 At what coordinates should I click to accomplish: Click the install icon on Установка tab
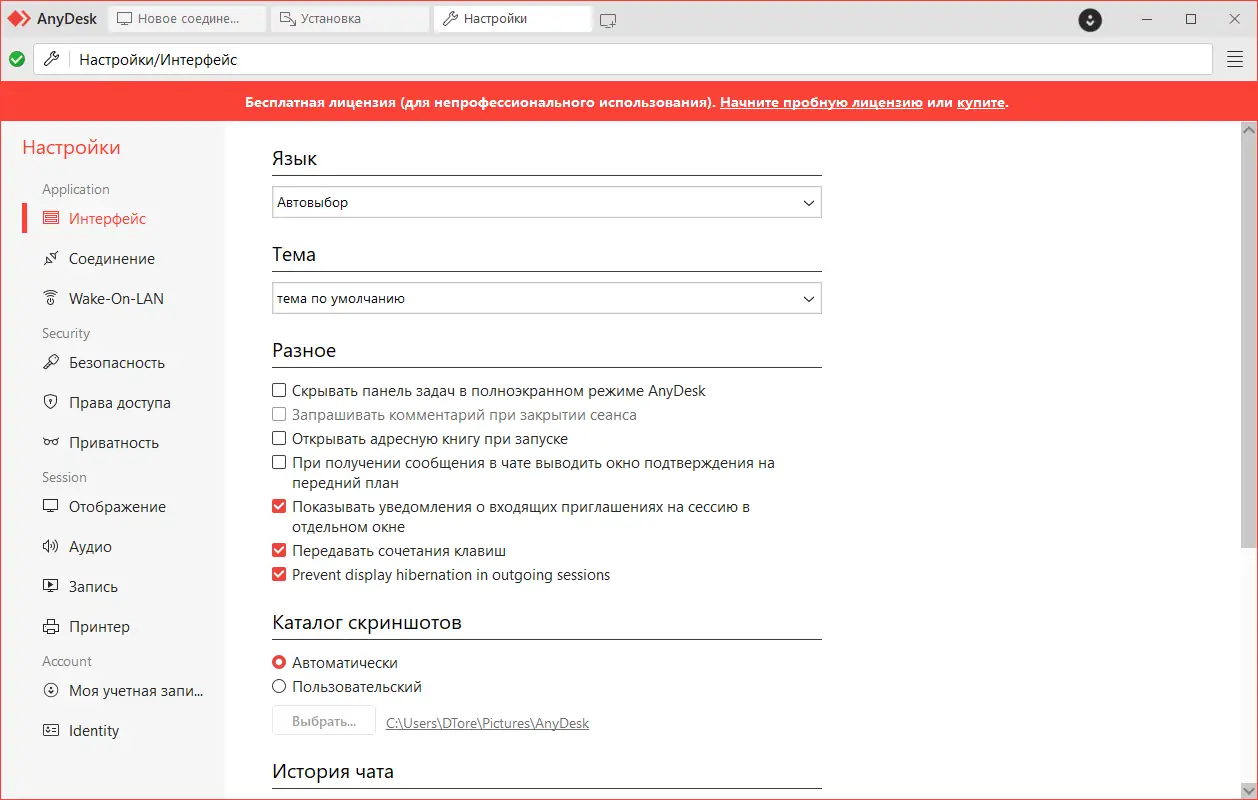(x=287, y=18)
